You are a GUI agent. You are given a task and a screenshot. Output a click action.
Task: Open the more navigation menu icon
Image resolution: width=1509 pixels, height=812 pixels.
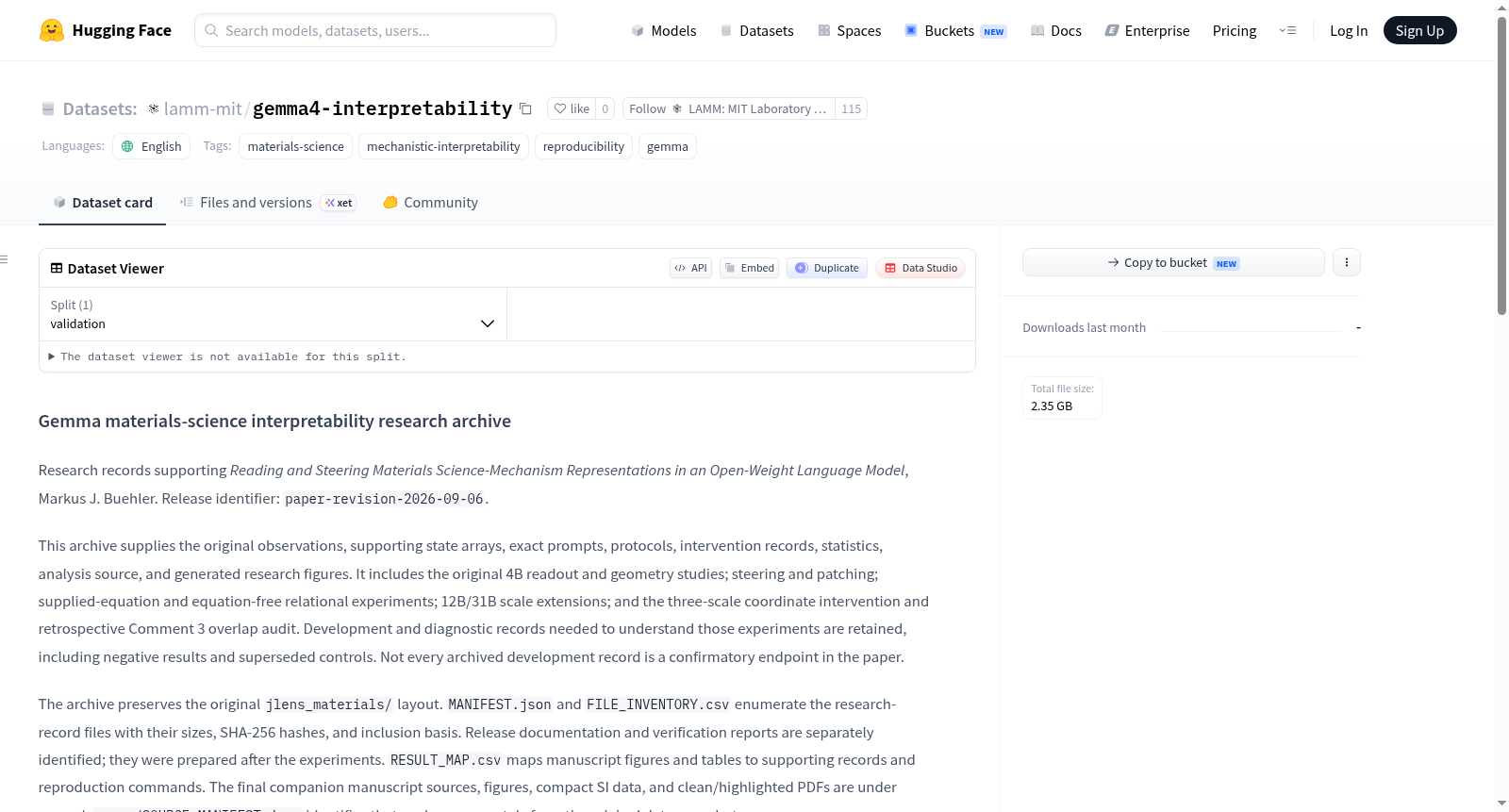[x=1287, y=30]
